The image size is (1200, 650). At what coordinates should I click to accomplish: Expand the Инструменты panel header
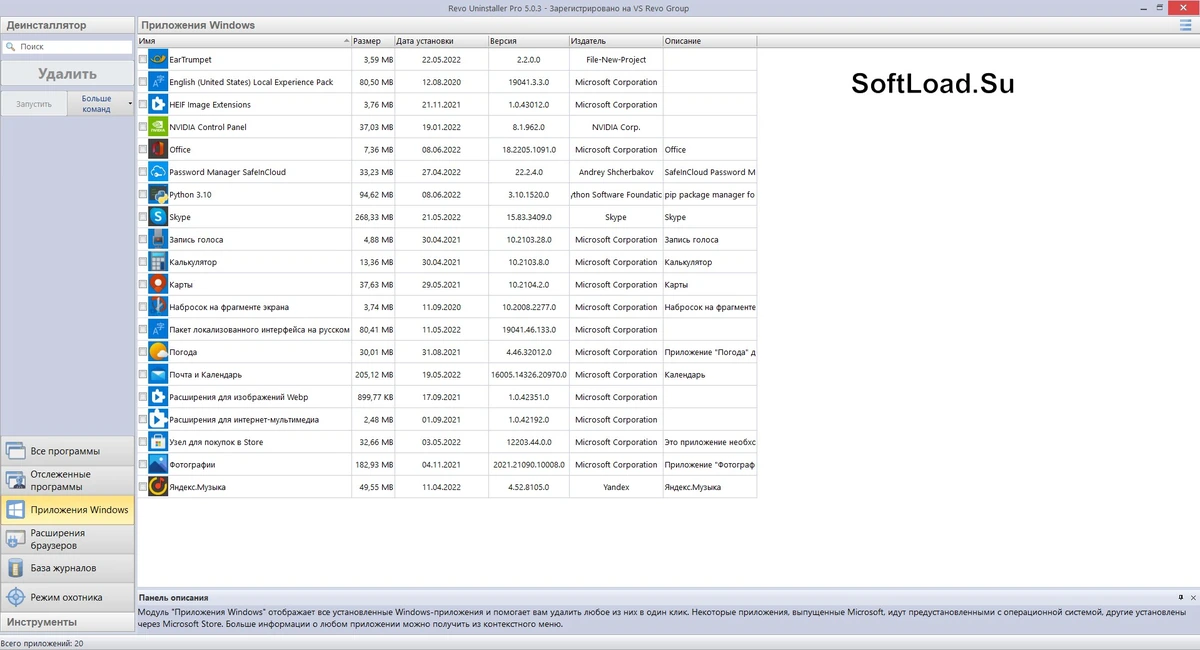(67, 622)
